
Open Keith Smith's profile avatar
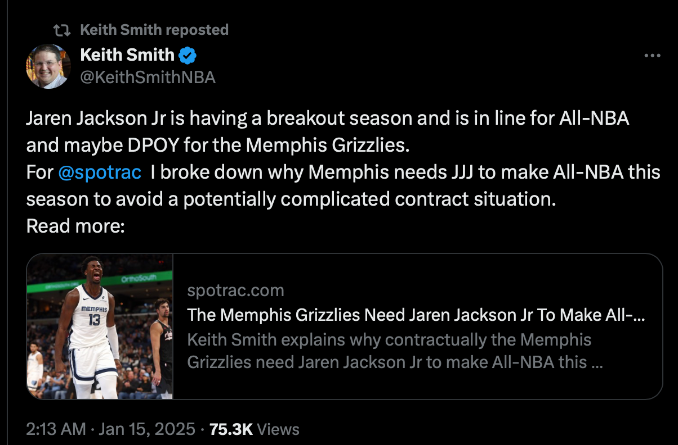coord(47,65)
